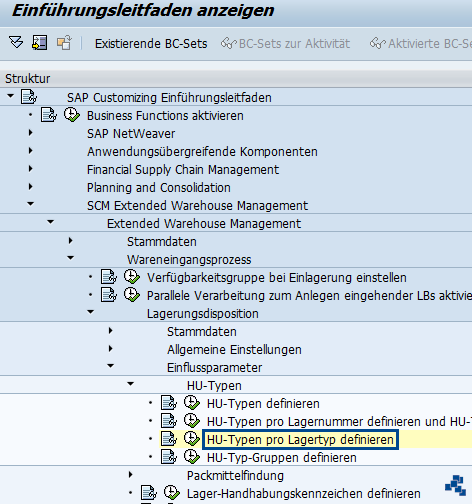Expand Financial Supply Chain Management node

[x=31, y=169]
